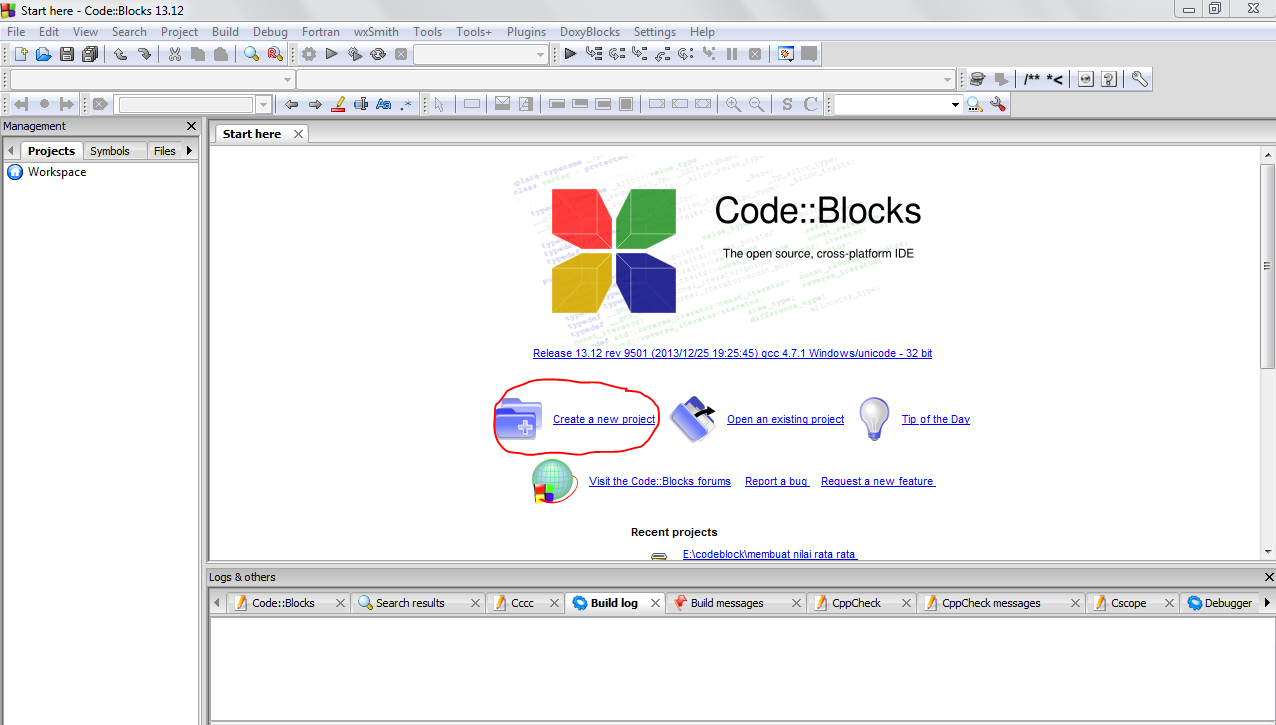The height and width of the screenshot is (725, 1276).
Task: Start the debugger with Debug/Continue icon
Action: [570, 54]
